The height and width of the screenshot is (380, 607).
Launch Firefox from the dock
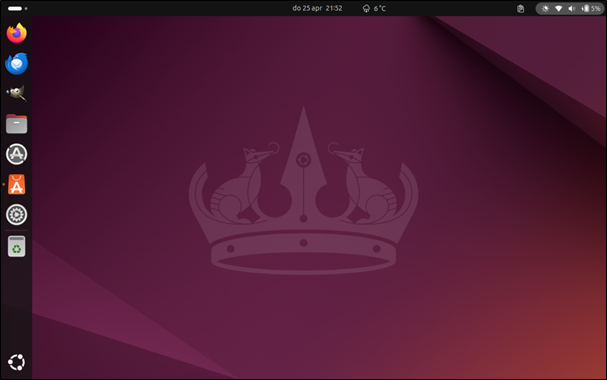pos(17,33)
